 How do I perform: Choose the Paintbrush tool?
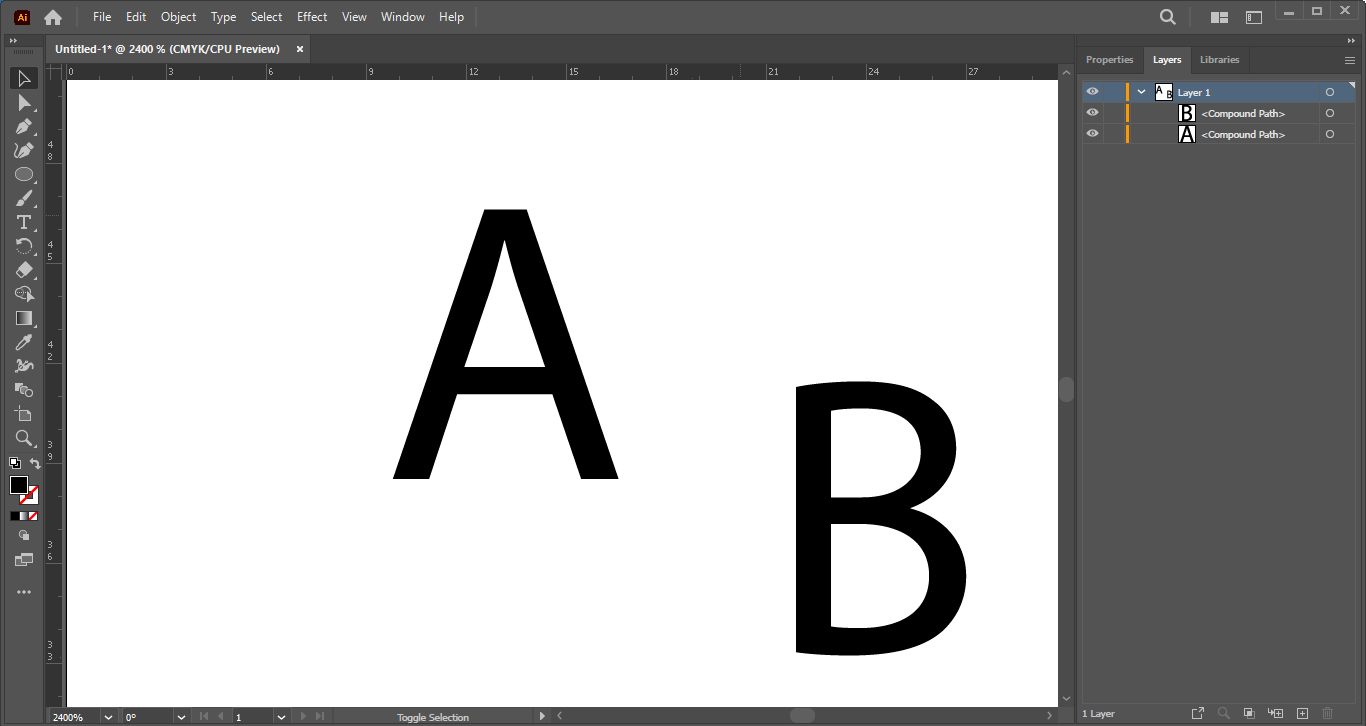[24, 198]
